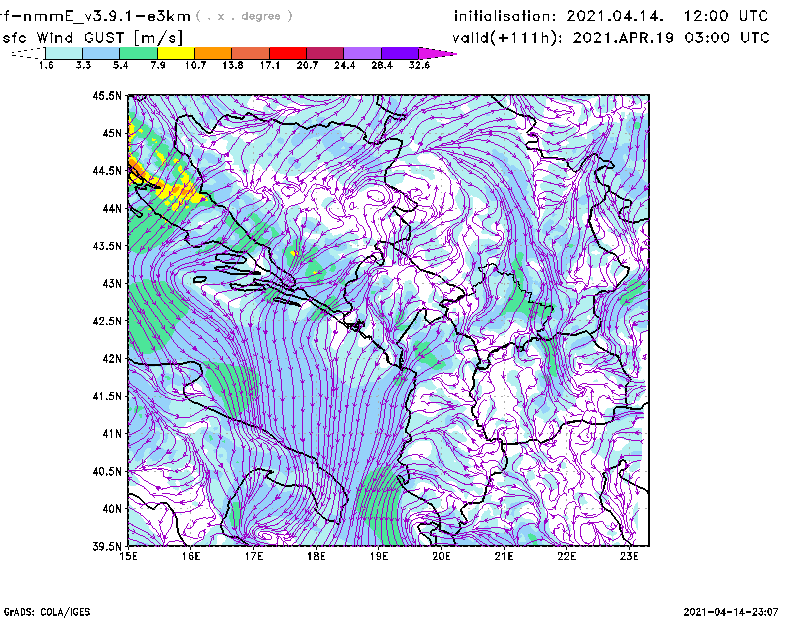Click the 44.5N latitude label
This screenshot has width=800, height=618.
(x=107, y=170)
